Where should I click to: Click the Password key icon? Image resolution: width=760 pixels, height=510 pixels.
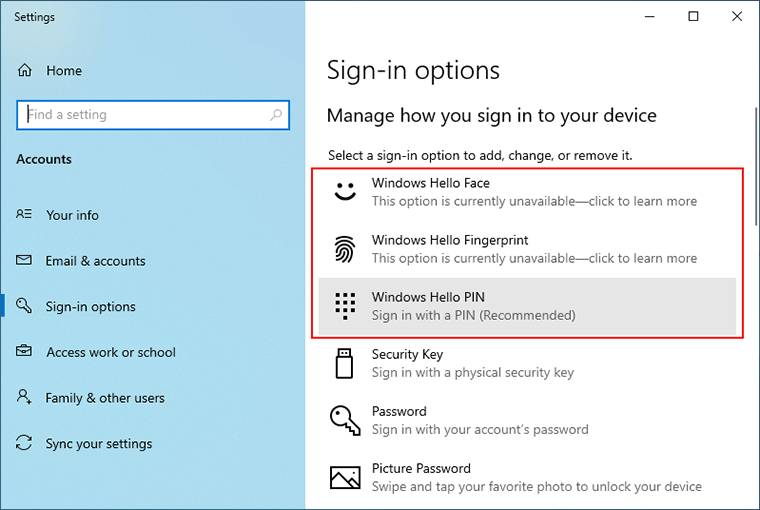(x=345, y=420)
